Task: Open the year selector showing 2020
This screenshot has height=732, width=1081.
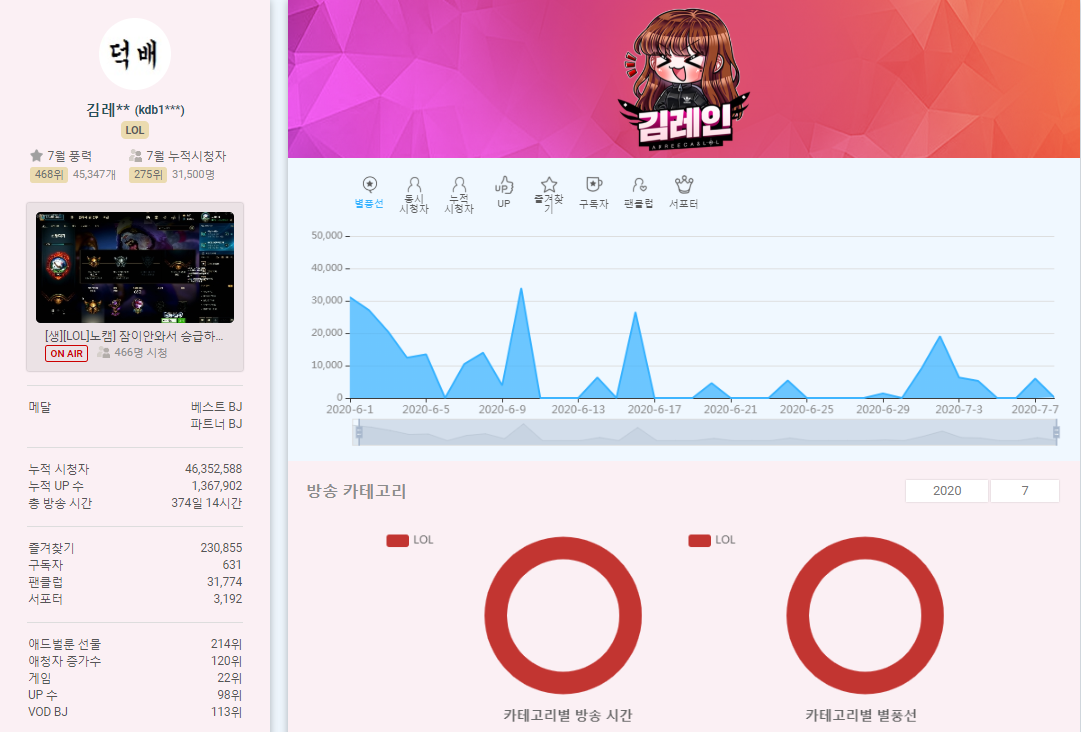Action: pyautogui.click(x=947, y=491)
